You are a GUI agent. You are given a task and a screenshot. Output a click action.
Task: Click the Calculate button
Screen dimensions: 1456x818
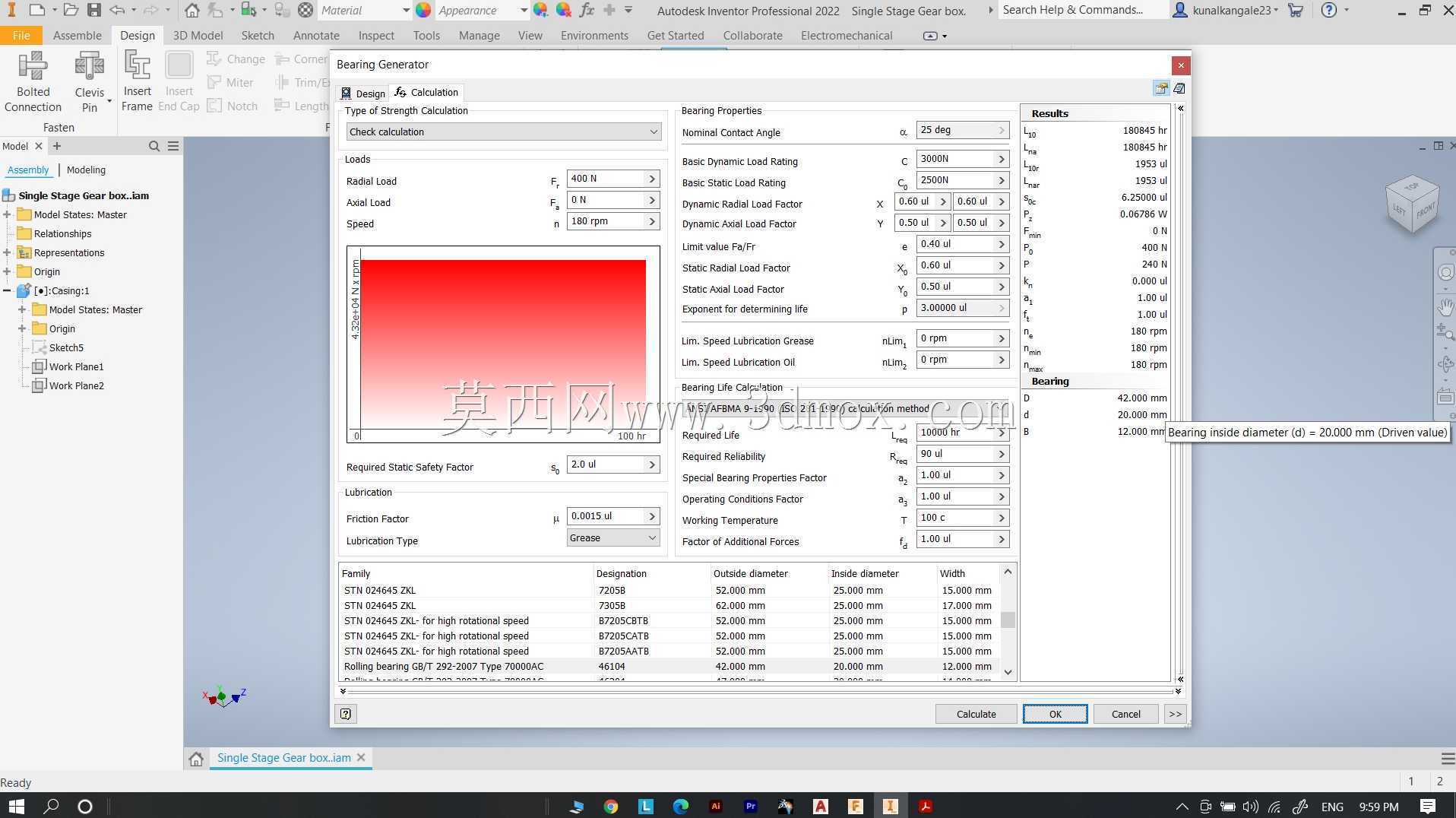pos(976,714)
